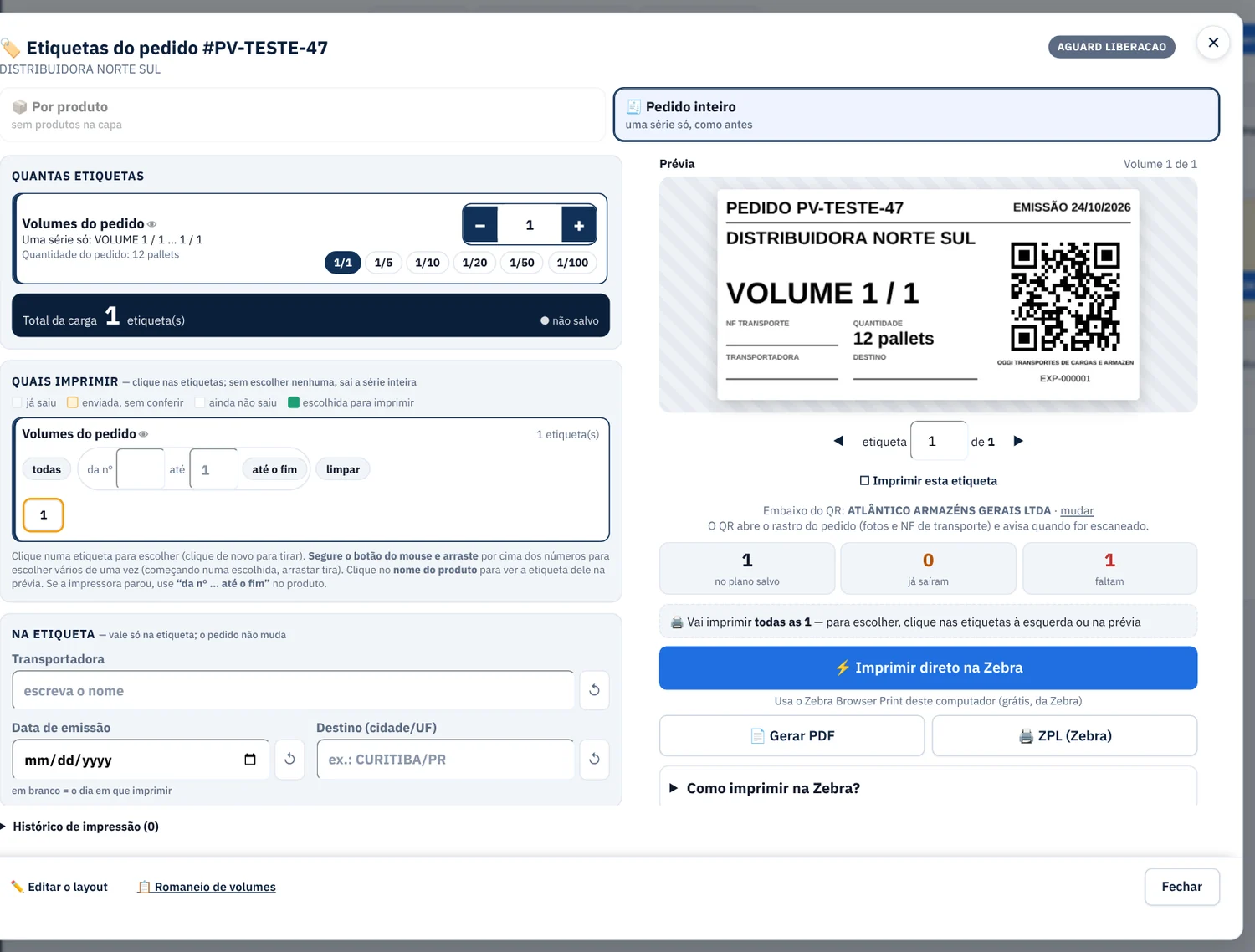Select label number 1 chip for printing
This screenshot has width=1255, height=952.
(x=44, y=515)
